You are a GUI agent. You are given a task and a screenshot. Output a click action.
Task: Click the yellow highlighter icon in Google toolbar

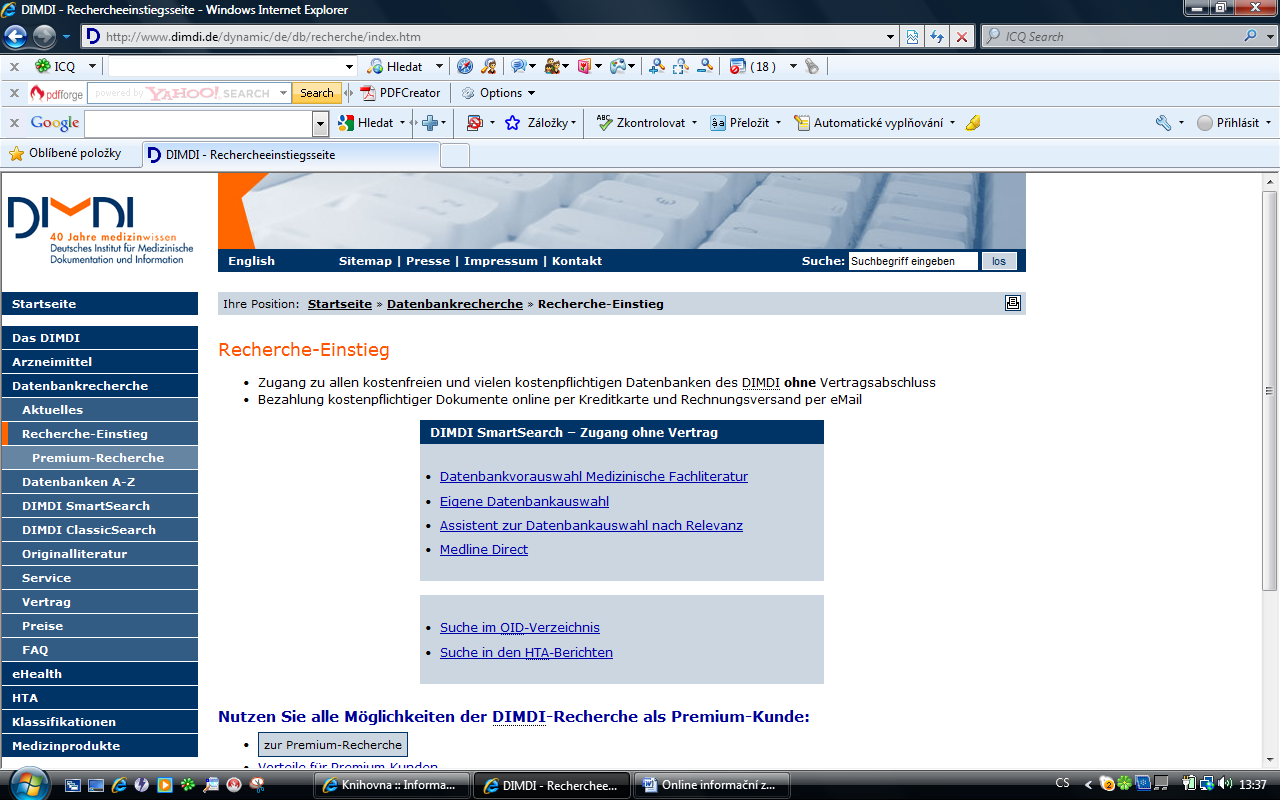pyautogui.click(x=973, y=123)
